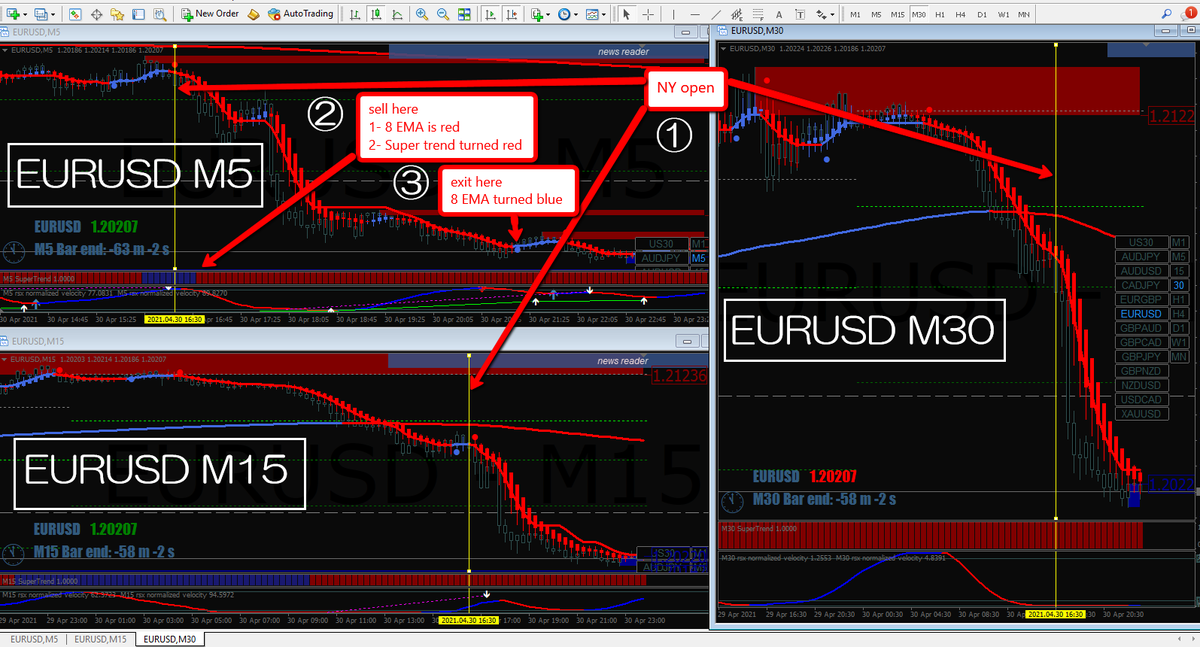The width and height of the screenshot is (1200, 647).
Task: Choose H4 period button in M30 chart panel
Action: tap(1180, 314)
